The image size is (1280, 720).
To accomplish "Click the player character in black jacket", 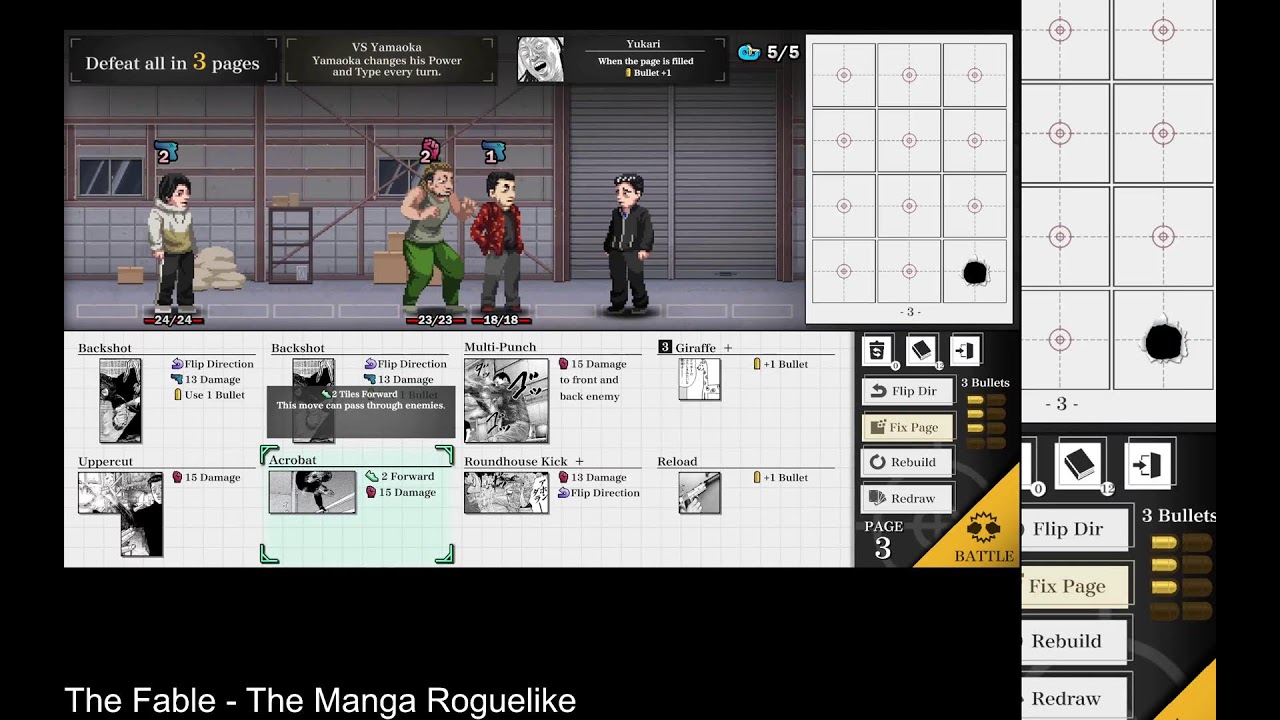I will [x=630, y=243].
